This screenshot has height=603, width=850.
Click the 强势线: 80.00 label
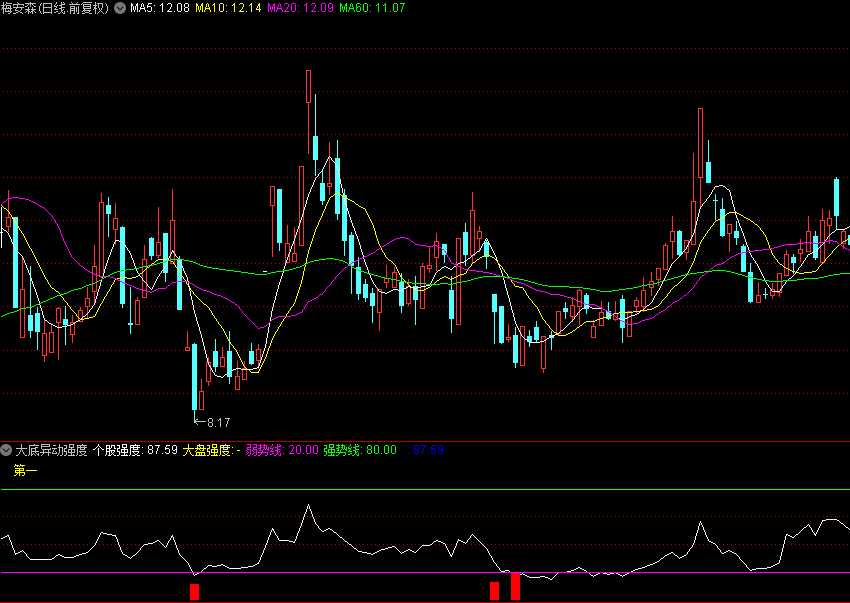pos(360,450)
